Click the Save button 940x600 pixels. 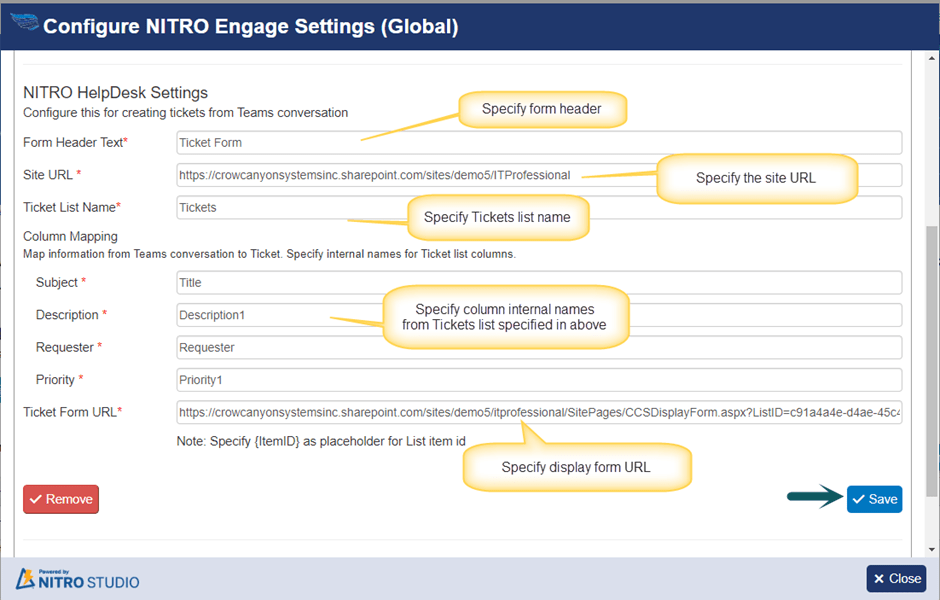click(x=874, y=499)
